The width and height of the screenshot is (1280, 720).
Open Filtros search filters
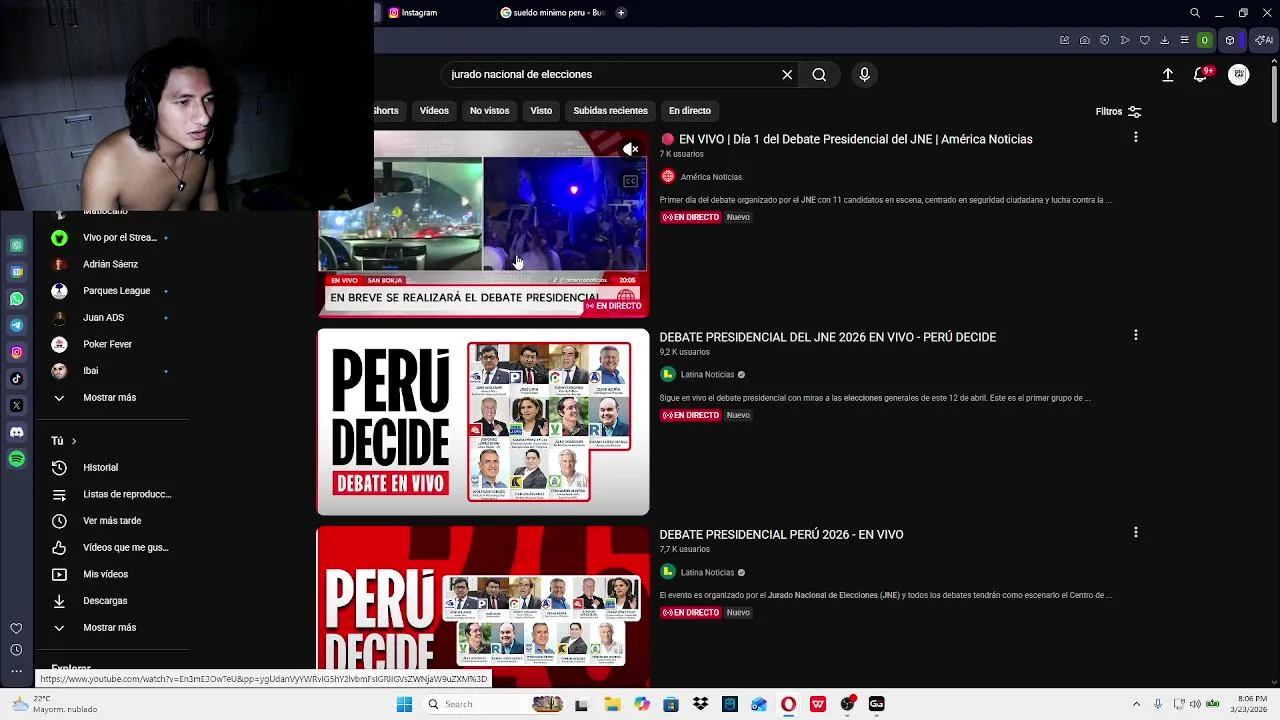[x=1118, y=111]
